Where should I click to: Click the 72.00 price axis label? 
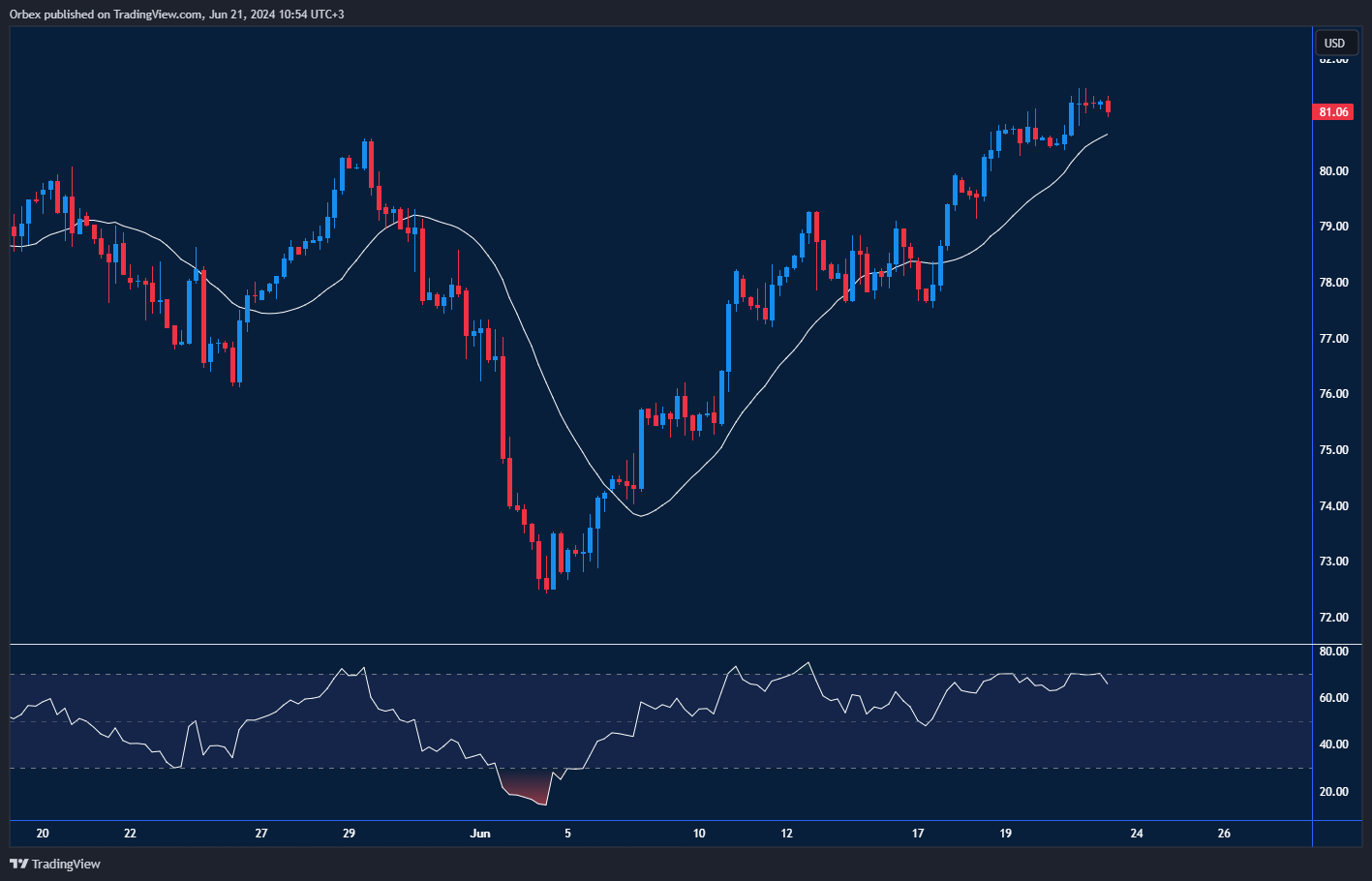(1333, 618)
